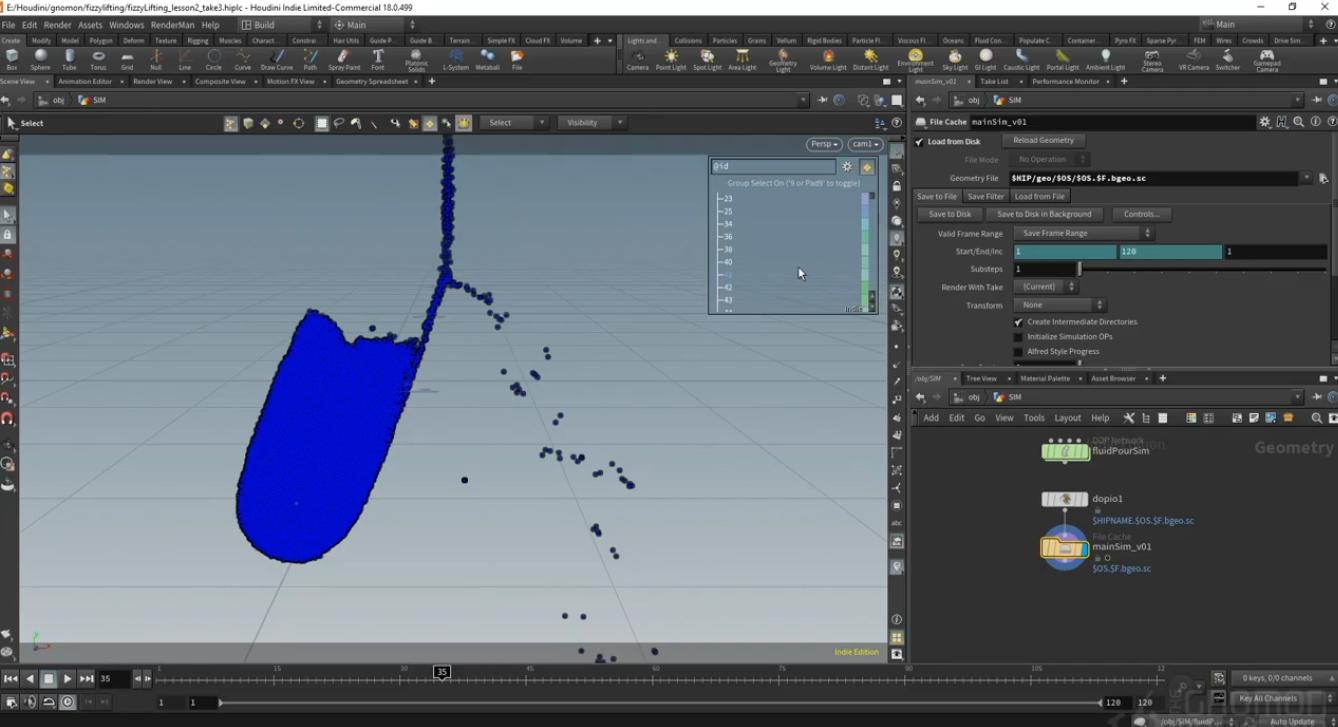Add a Gamepad Camera

pyautogui.click(x=1267, y=61)
